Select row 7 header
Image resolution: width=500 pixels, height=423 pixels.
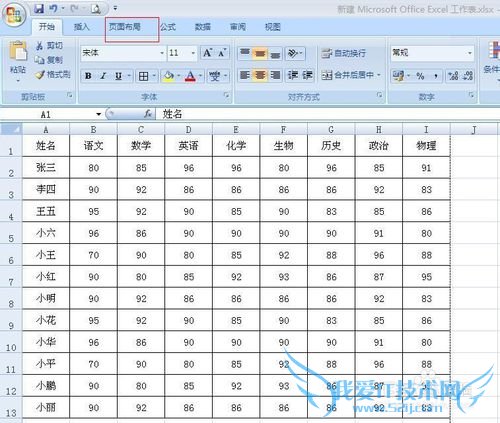coord(11,277)
